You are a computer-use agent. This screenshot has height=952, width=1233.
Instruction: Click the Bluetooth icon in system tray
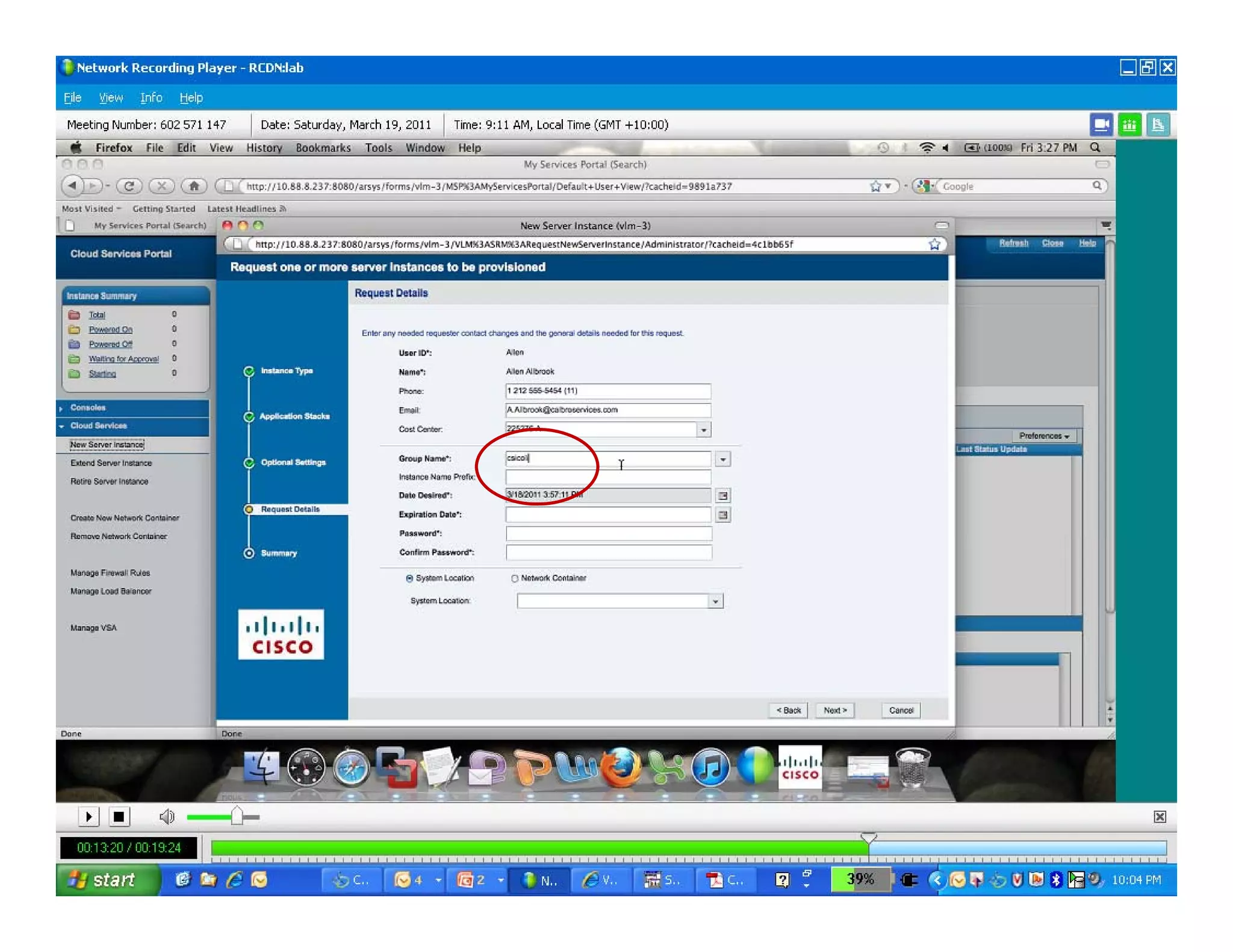pos(1056,880)
